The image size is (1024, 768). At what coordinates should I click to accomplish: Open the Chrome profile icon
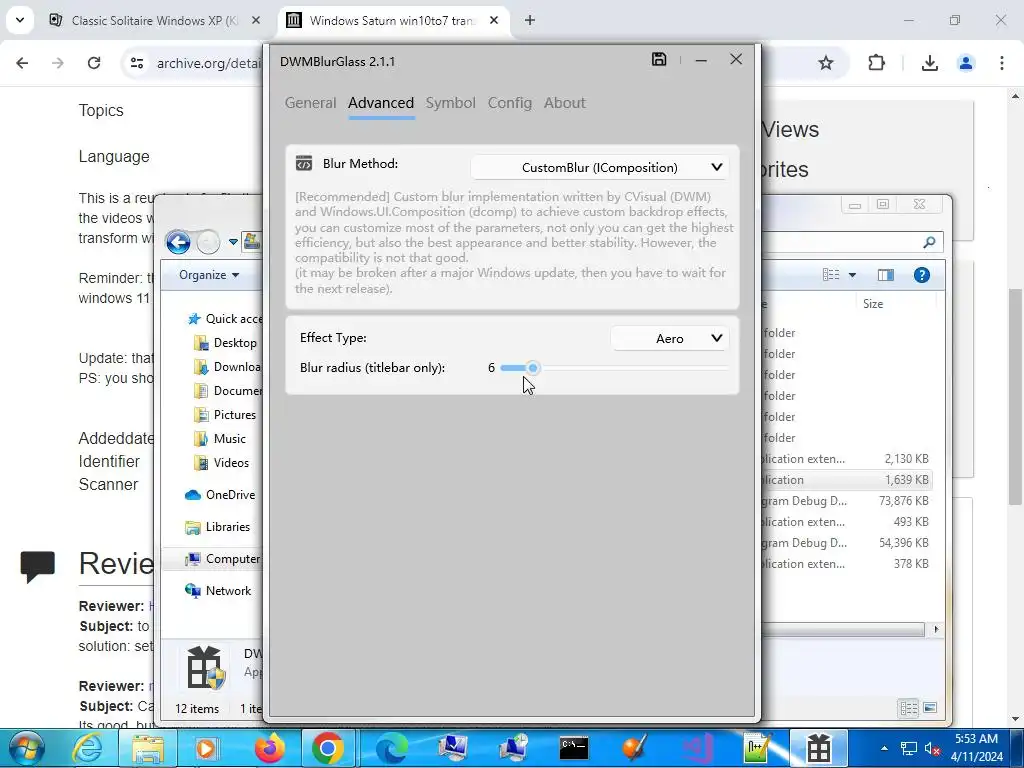tap(965, 63)
